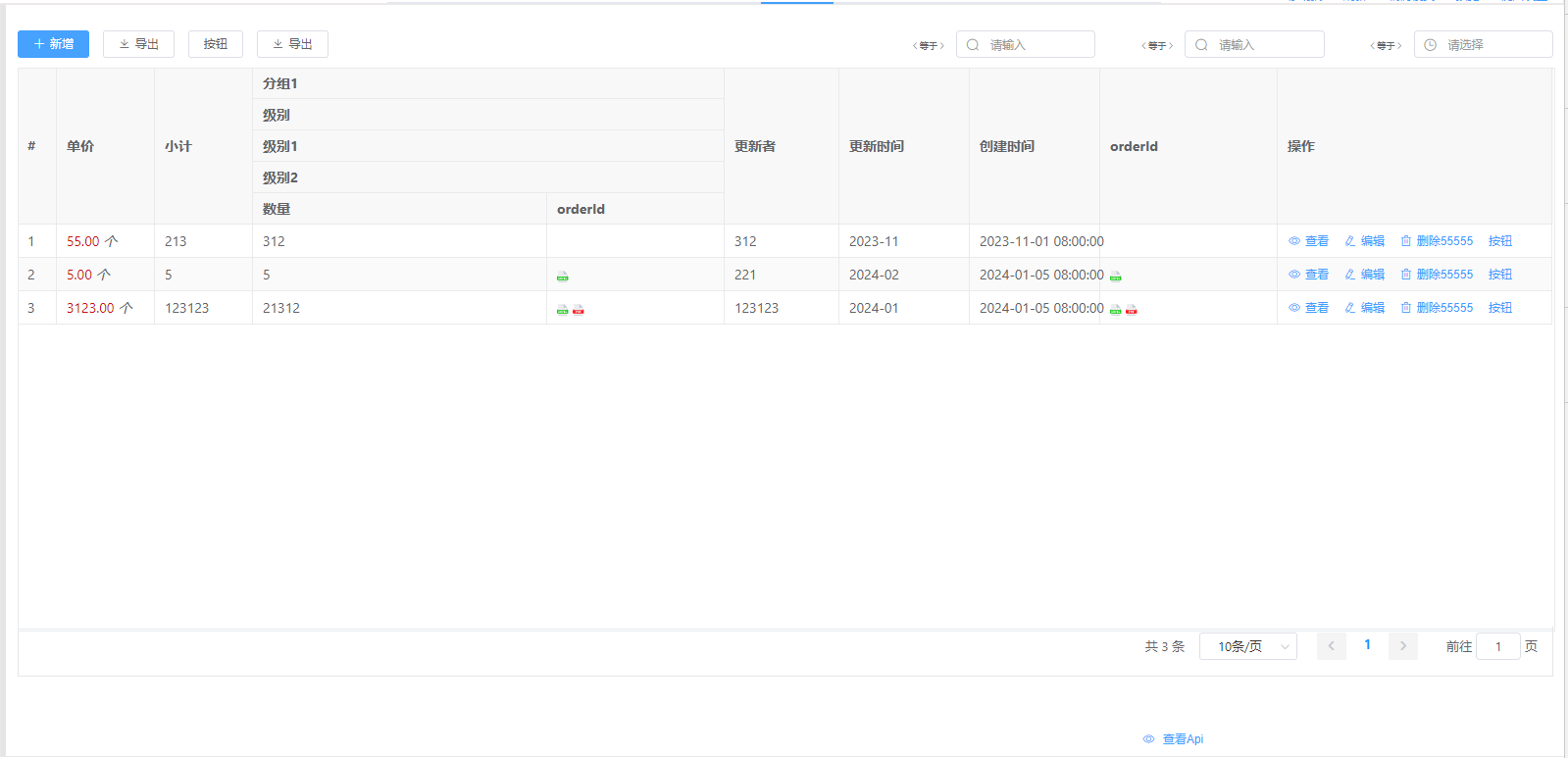Change the 等于 operator beside the date picker
1568x758 pixels.
(x=1385, y=45)
